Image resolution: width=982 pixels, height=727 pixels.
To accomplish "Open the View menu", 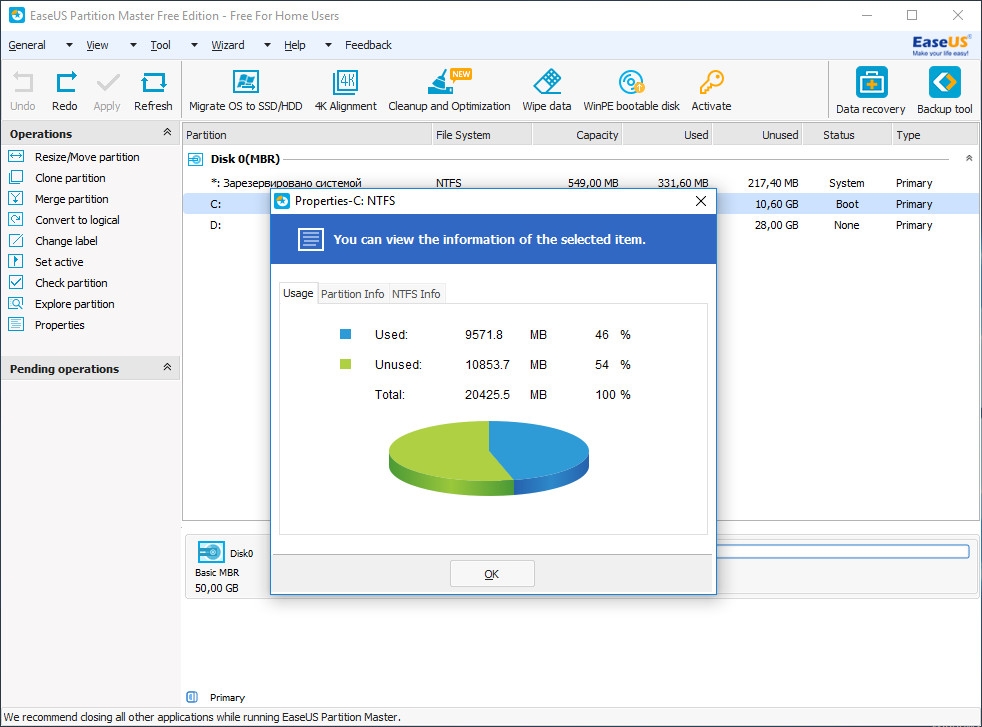I will 97,45.
